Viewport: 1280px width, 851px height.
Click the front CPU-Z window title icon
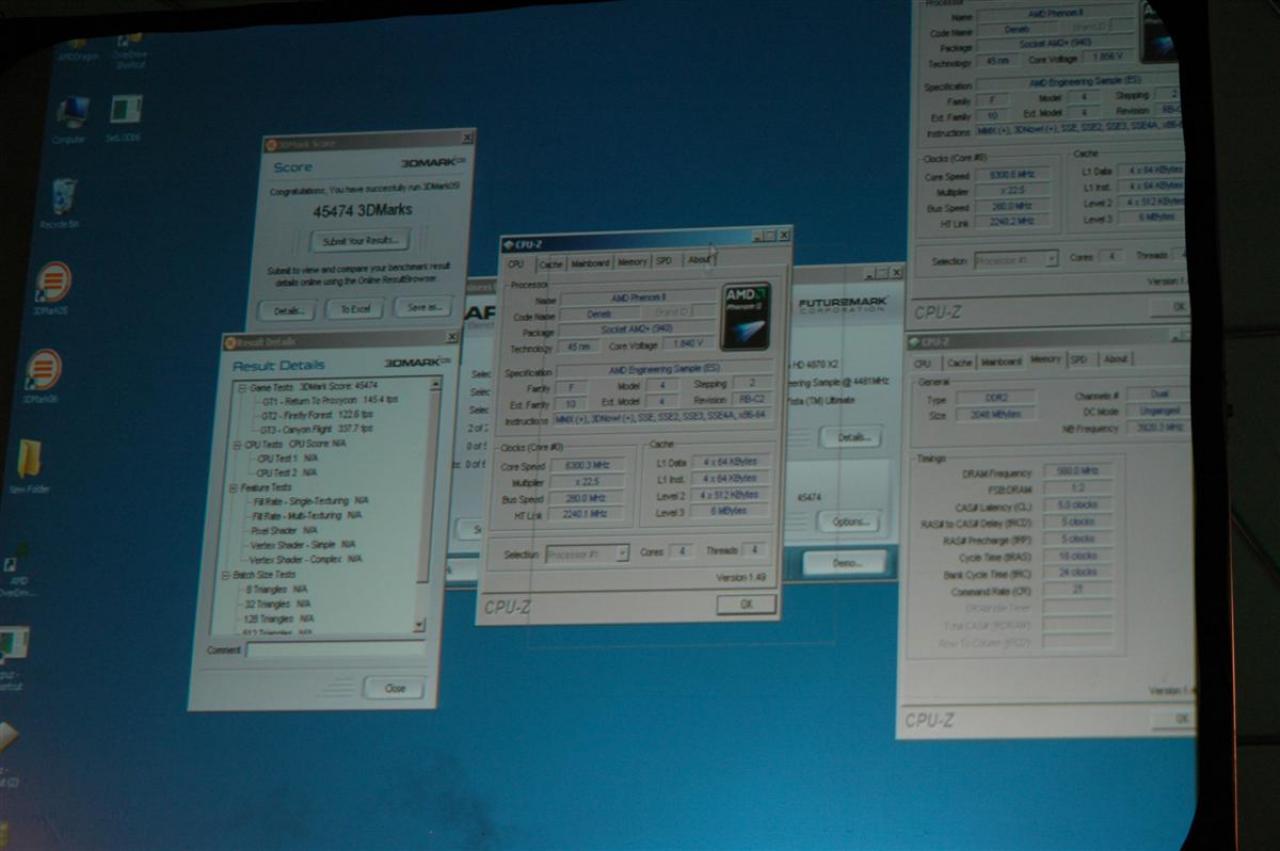508,245
